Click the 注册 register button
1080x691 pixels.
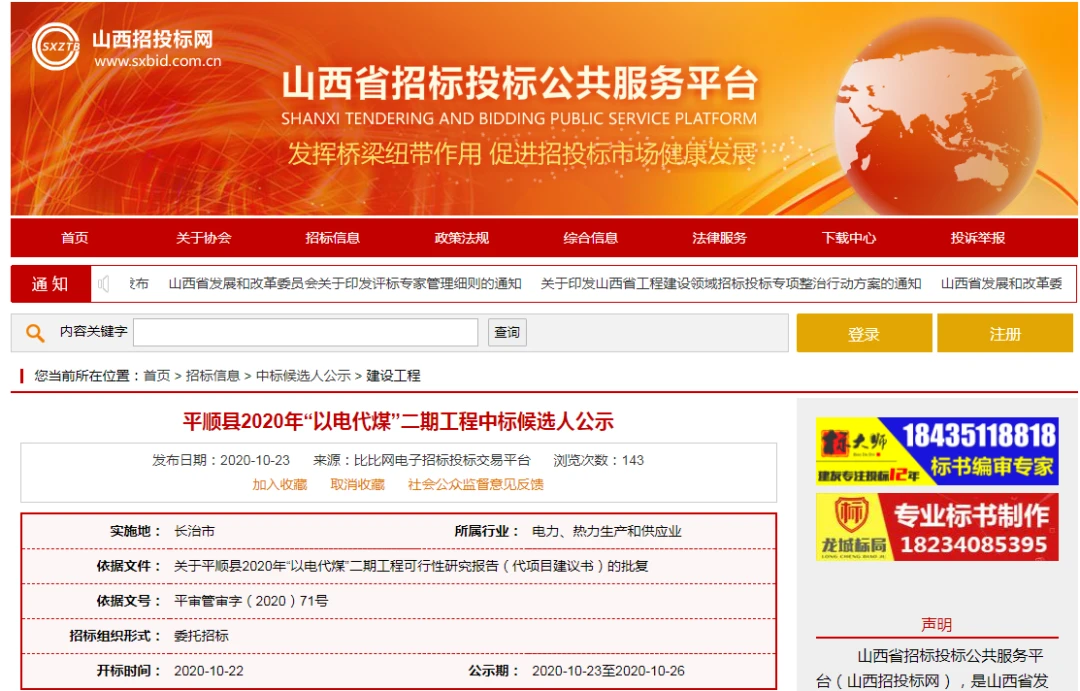pos(1005,333)
